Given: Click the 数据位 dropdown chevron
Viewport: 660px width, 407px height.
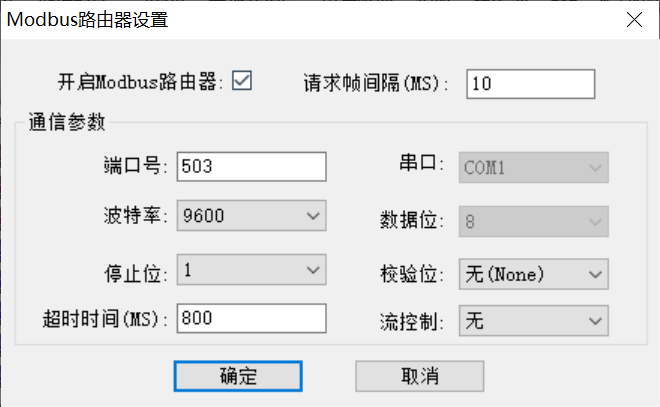Looking at the screenshot, I should pyautogui.click(x=595, y=222).
